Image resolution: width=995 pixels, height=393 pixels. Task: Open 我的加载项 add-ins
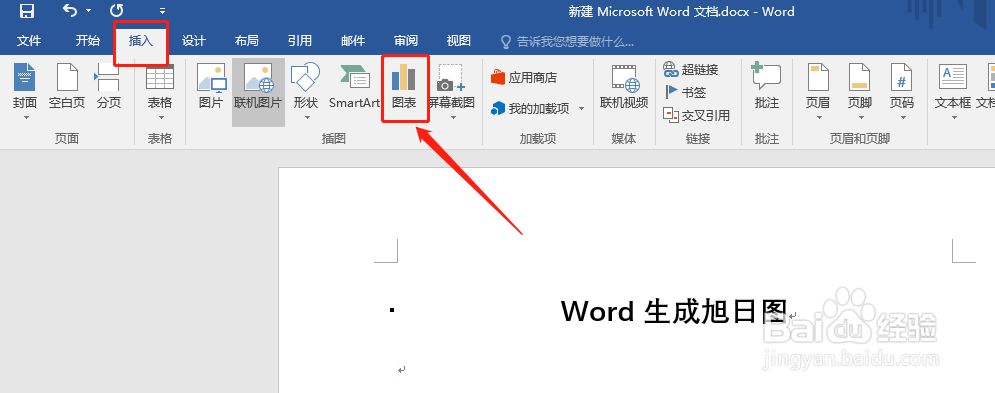531,109
